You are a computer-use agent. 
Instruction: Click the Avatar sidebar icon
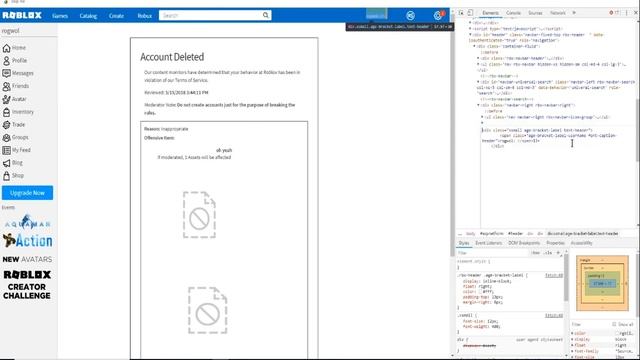tap(6, 99)
